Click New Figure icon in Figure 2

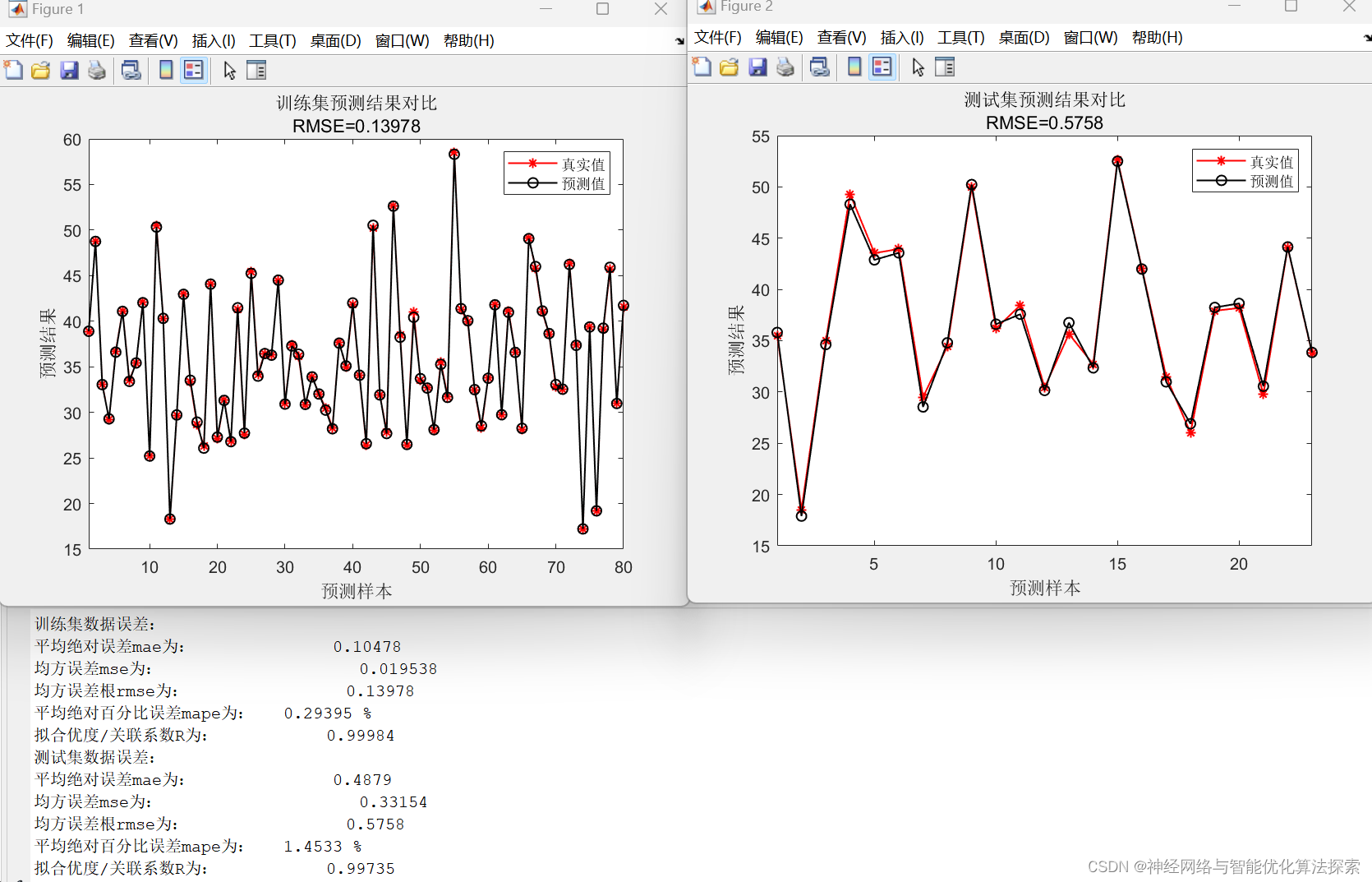point(702,67)
